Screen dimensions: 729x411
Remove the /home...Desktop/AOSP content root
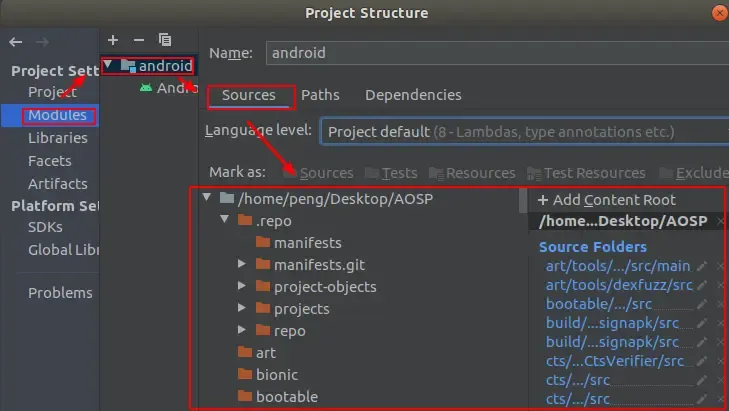tap(721, 222)
